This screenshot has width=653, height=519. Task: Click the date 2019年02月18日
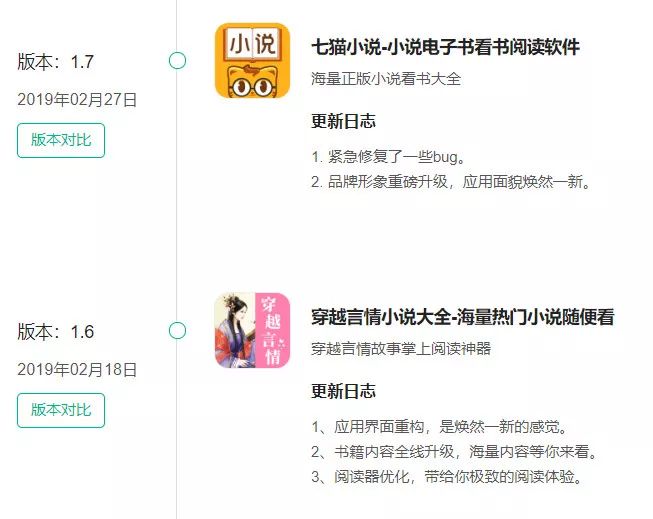pos(77,369)
